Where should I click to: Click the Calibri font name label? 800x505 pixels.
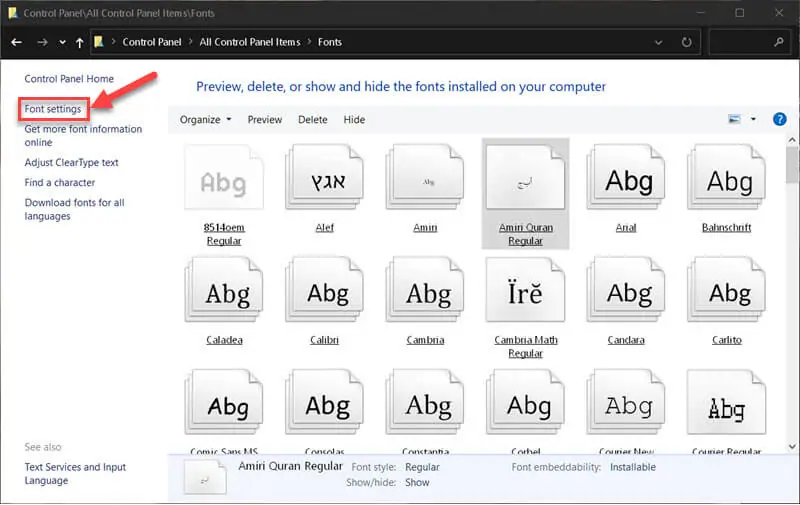pyautogui.click(x=324, y=340)
